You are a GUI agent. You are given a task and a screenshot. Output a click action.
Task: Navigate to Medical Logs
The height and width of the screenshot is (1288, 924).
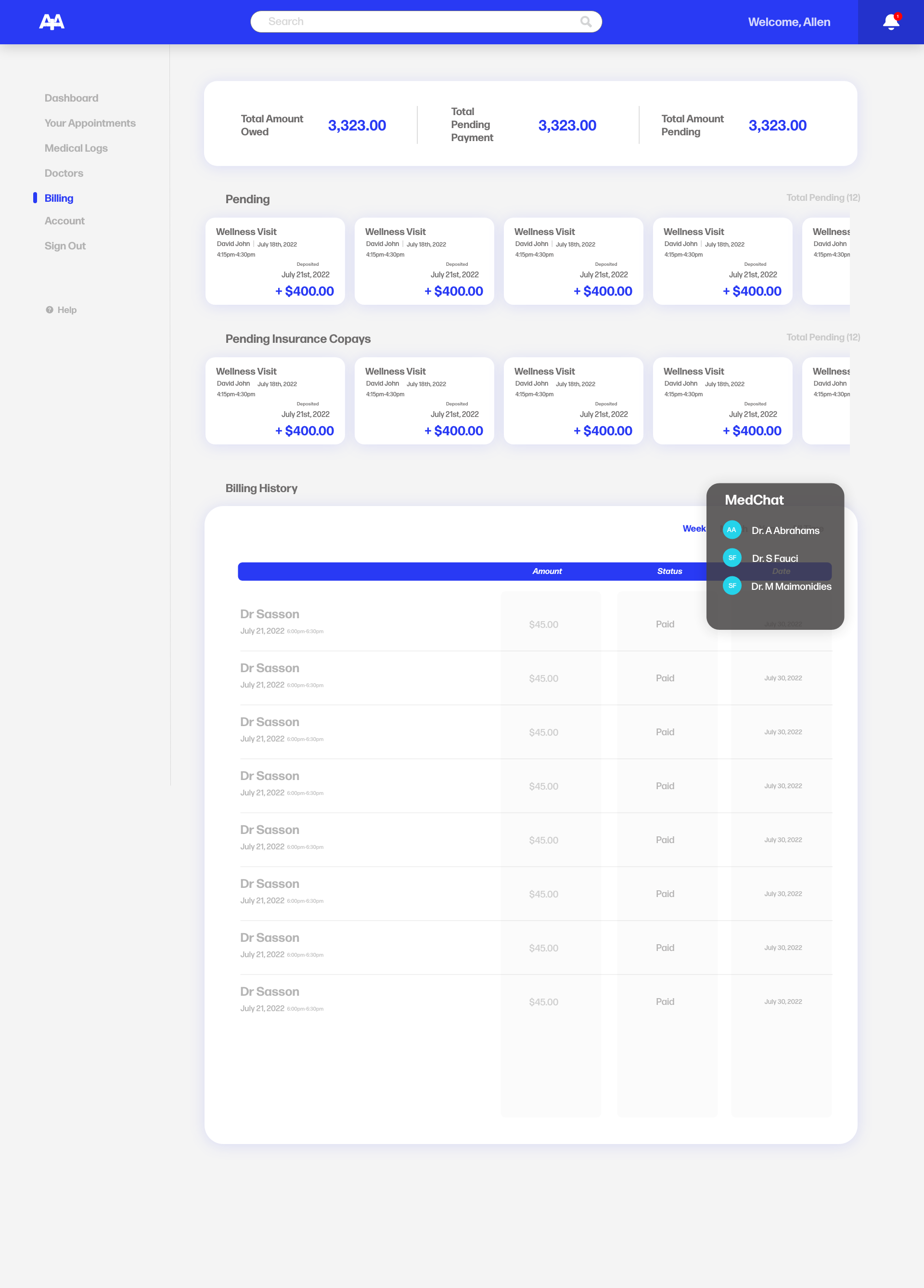click(x=76, y=148)
